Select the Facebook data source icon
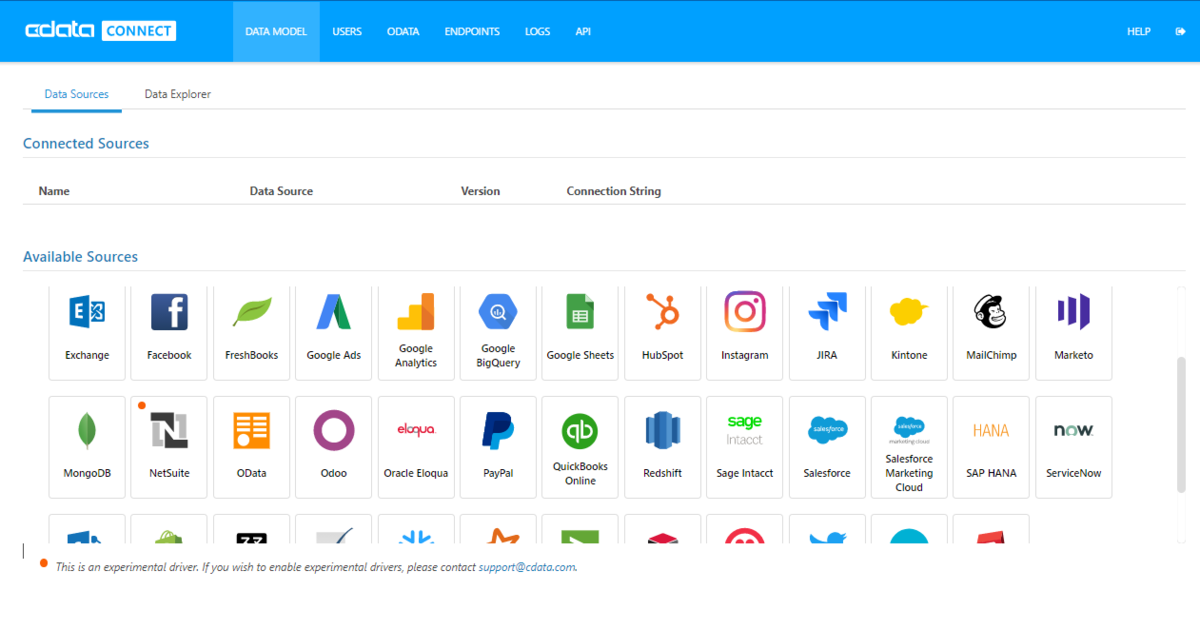This screenshot has height=630, width=1200. (169, 312)
